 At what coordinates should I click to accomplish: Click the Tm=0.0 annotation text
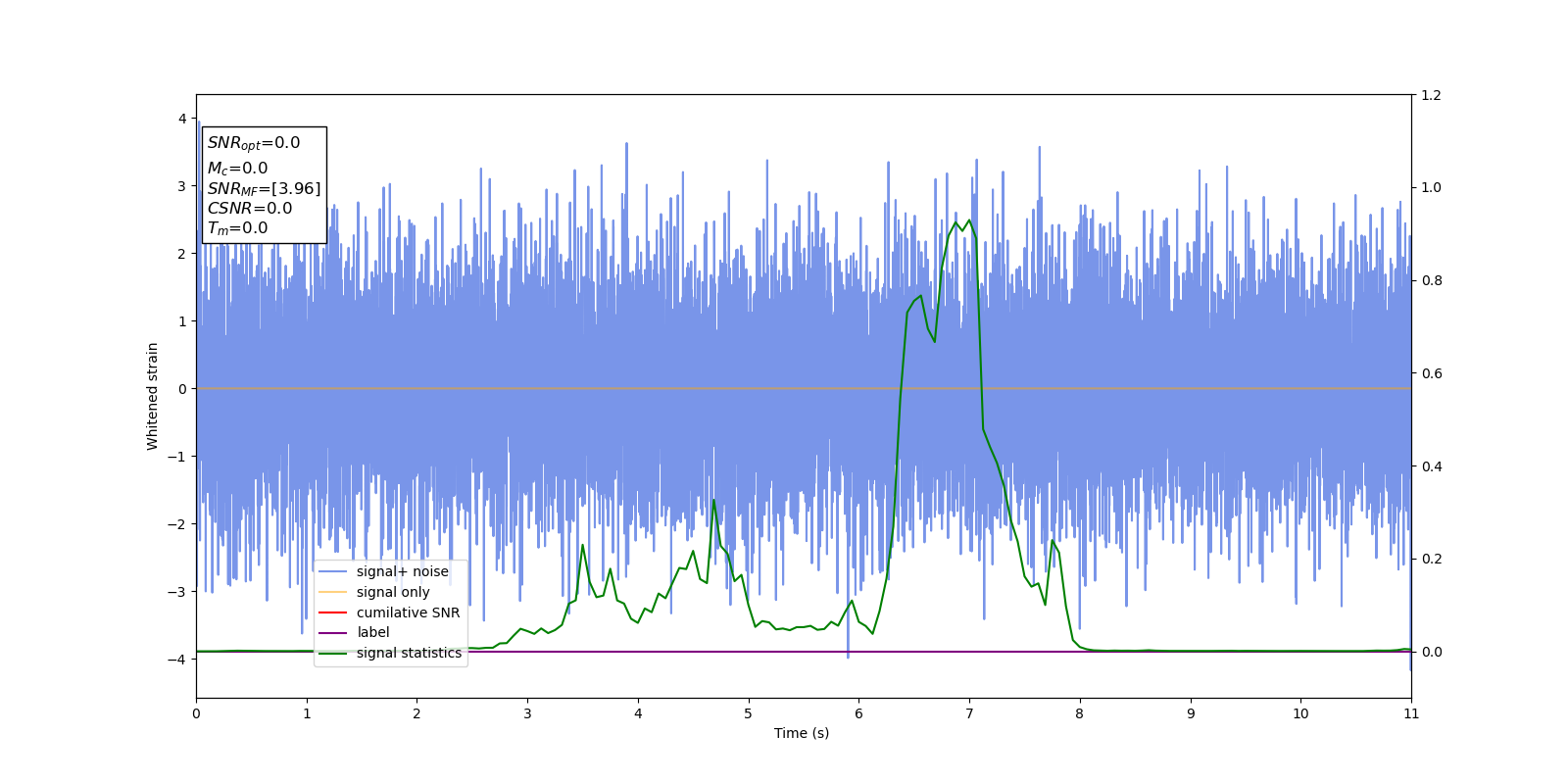[237, 228]
